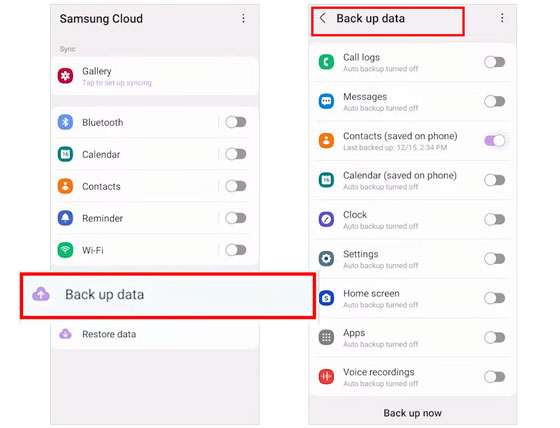The height and width of the screenshot is (428, 560).
Task: Tap the purple cloud upload icon
Action: coord(41,294)
